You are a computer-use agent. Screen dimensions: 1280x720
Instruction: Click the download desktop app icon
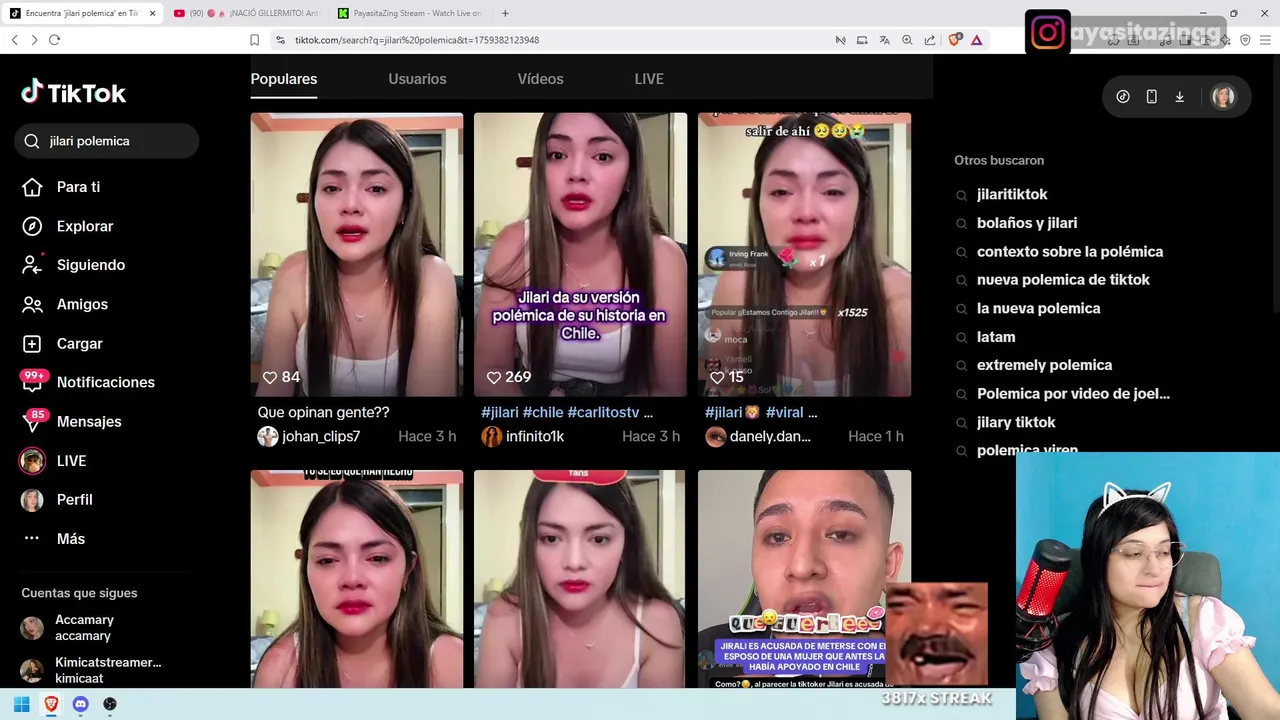click(1179, 97)
